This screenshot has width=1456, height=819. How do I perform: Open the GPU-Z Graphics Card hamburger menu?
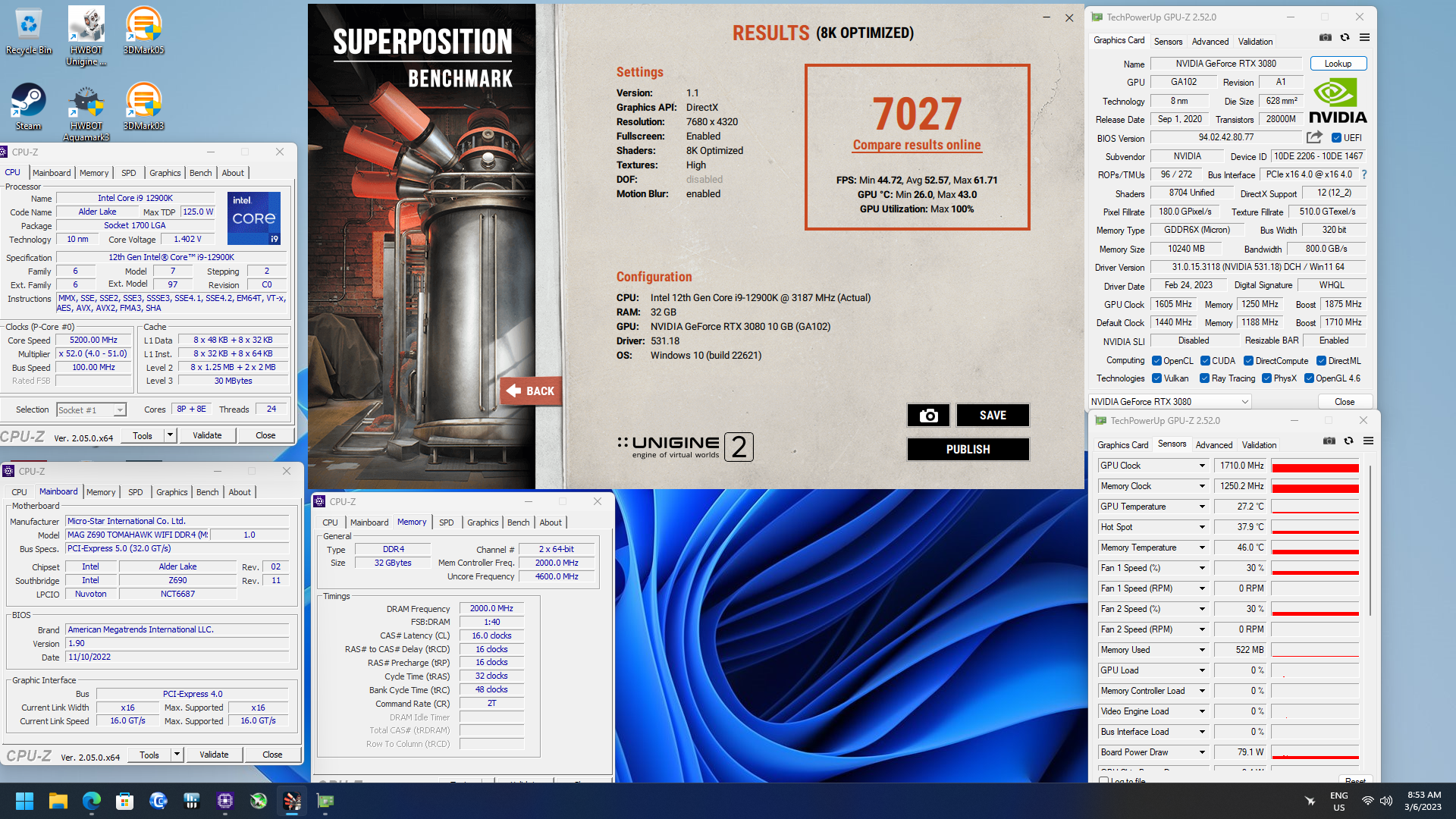1364,37
